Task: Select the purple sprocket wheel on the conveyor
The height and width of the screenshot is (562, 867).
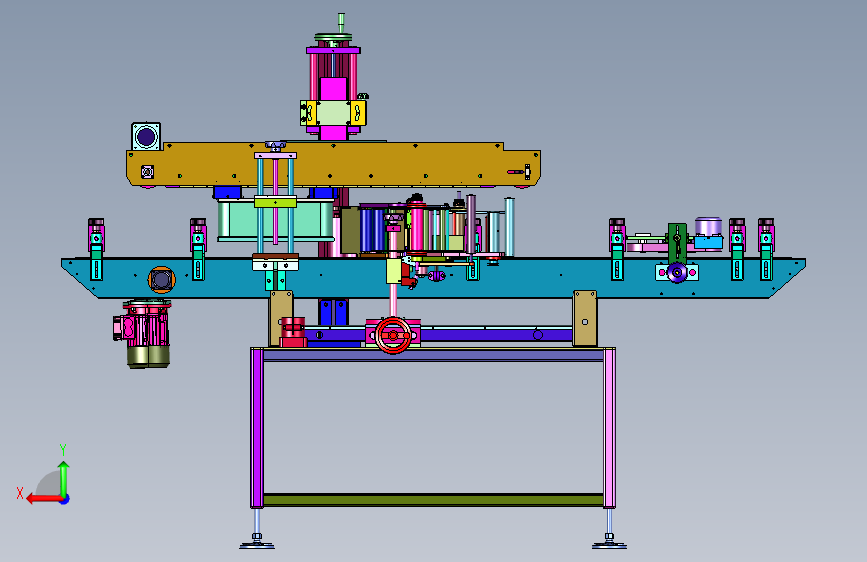Action: tap(677, 273)
